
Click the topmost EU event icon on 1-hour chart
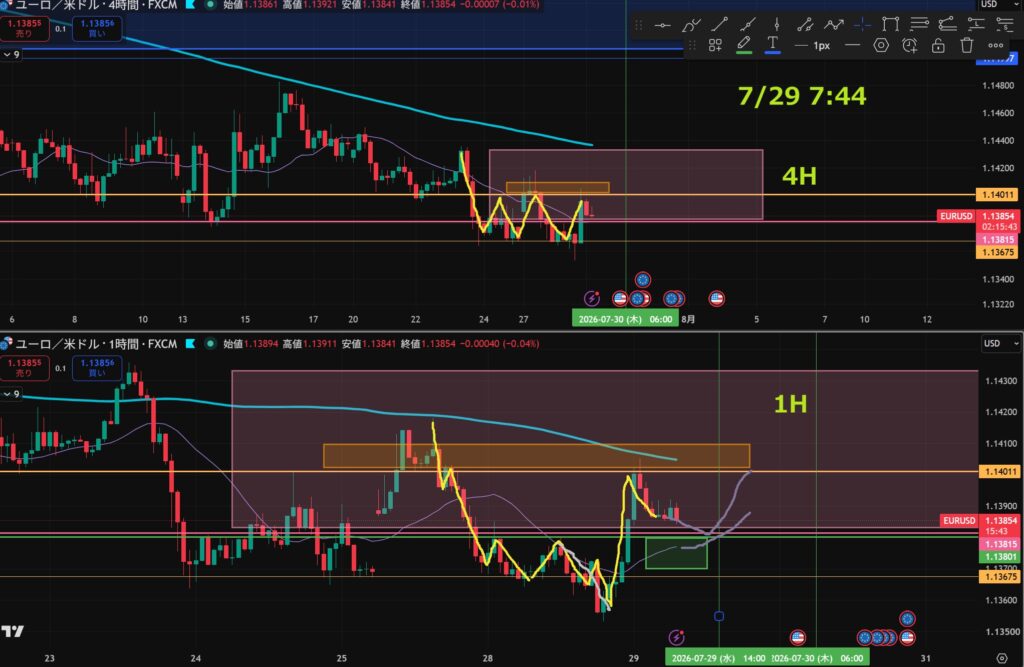[x=907, y=619]
